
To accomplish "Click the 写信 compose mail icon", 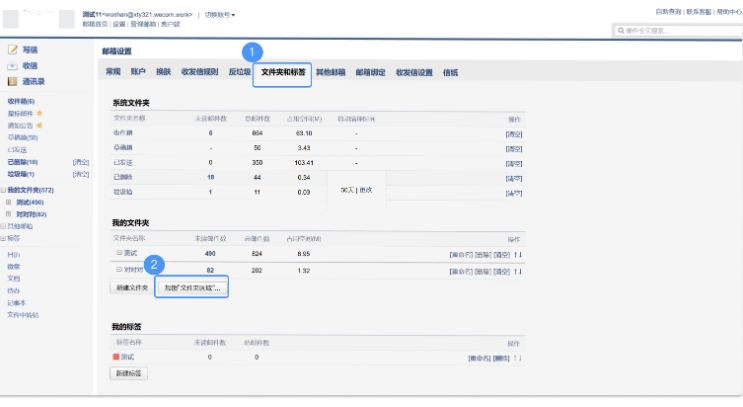I will [x=11, y=49].
